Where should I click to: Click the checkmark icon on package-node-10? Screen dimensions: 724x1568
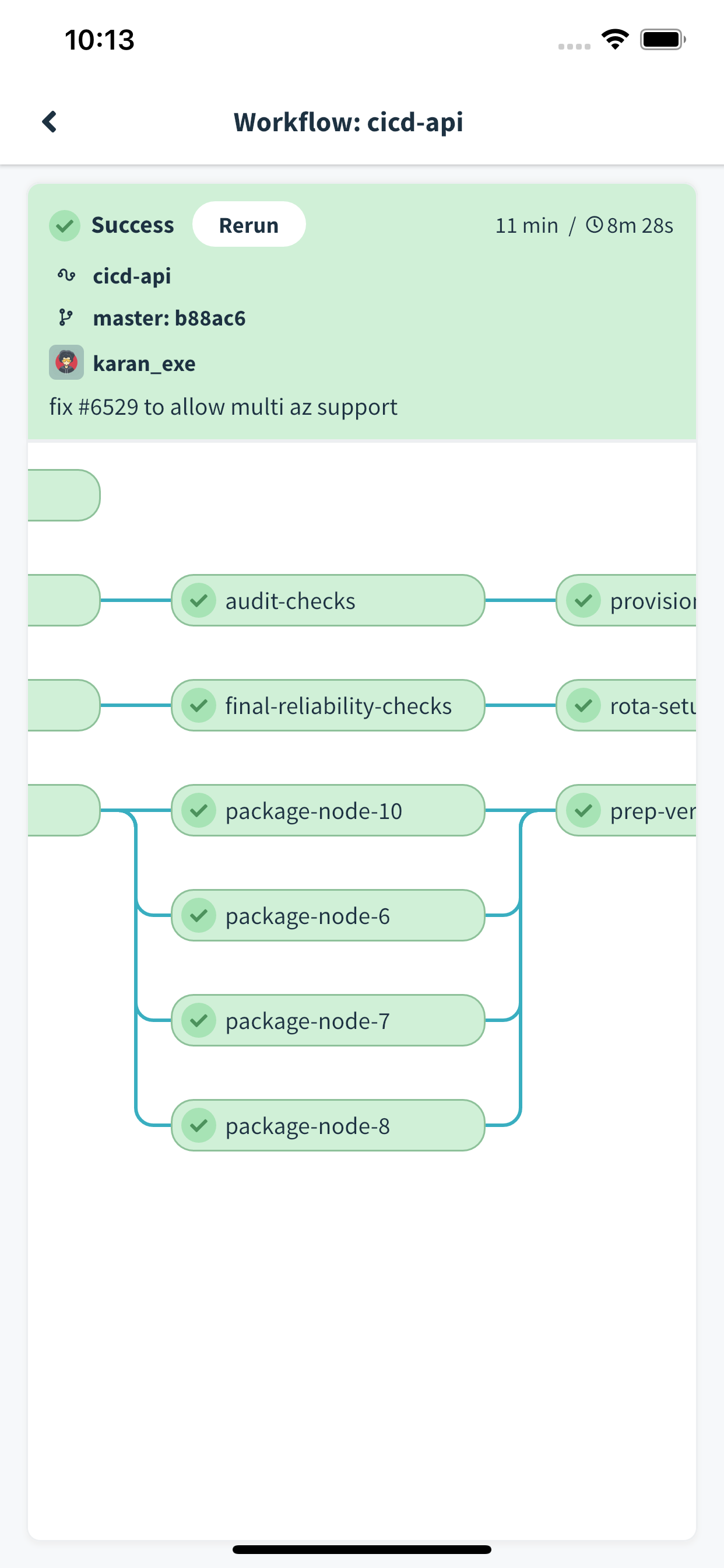point(199,811)
